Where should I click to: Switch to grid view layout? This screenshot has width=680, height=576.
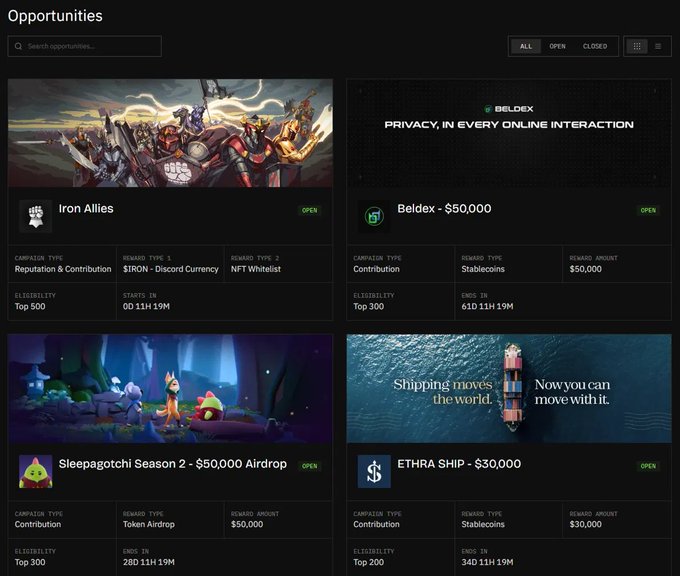(x=637, y=46)
